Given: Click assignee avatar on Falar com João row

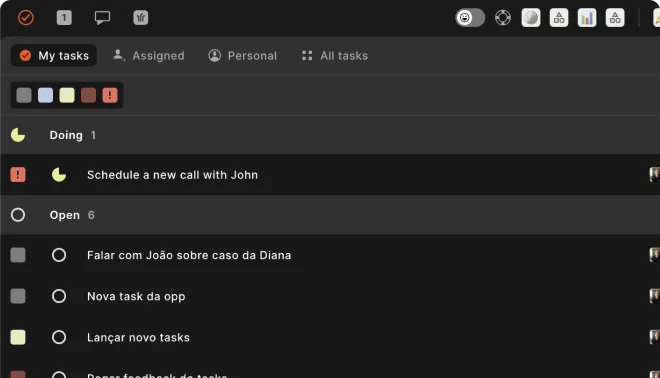Looking at the screenshot, I should 655,255.
